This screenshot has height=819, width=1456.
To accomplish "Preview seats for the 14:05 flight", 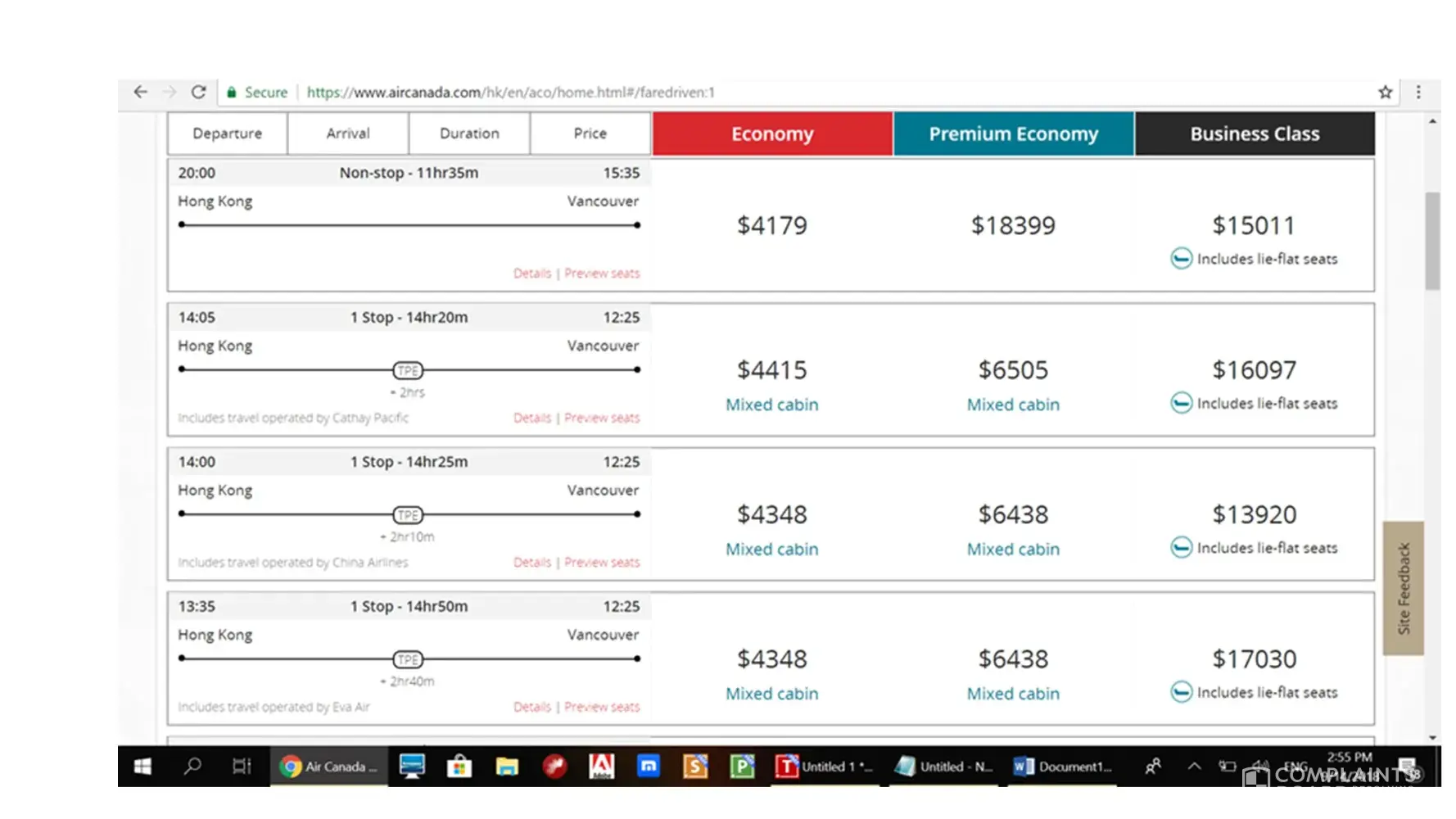I will [x=602, y=418].
